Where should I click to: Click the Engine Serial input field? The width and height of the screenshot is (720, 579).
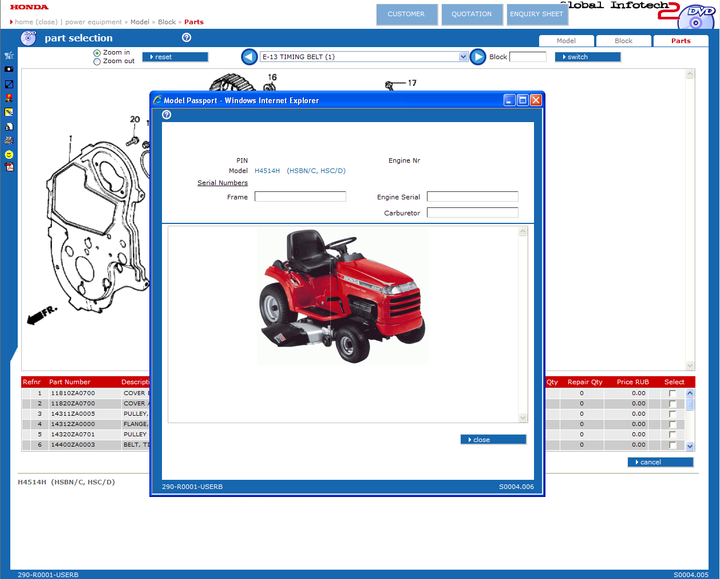[472, 197]
